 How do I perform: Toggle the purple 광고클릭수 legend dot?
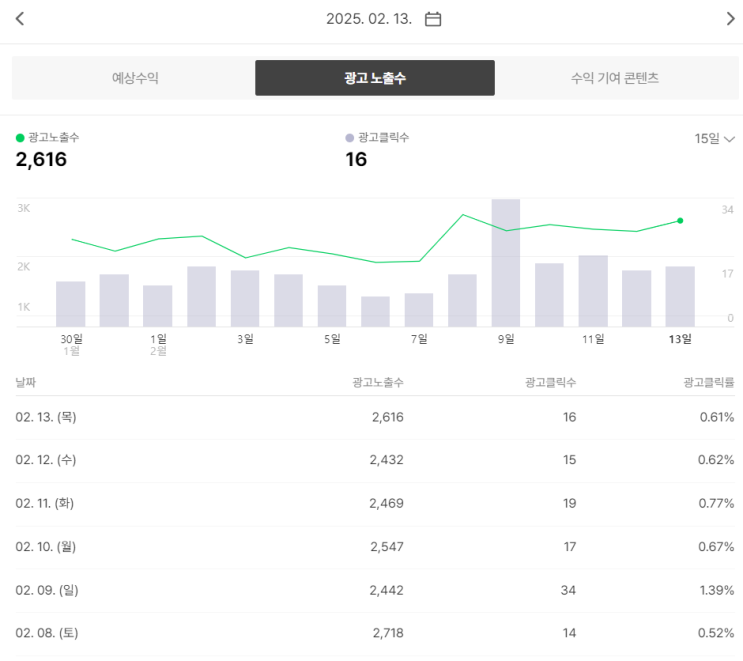(349, 138)
